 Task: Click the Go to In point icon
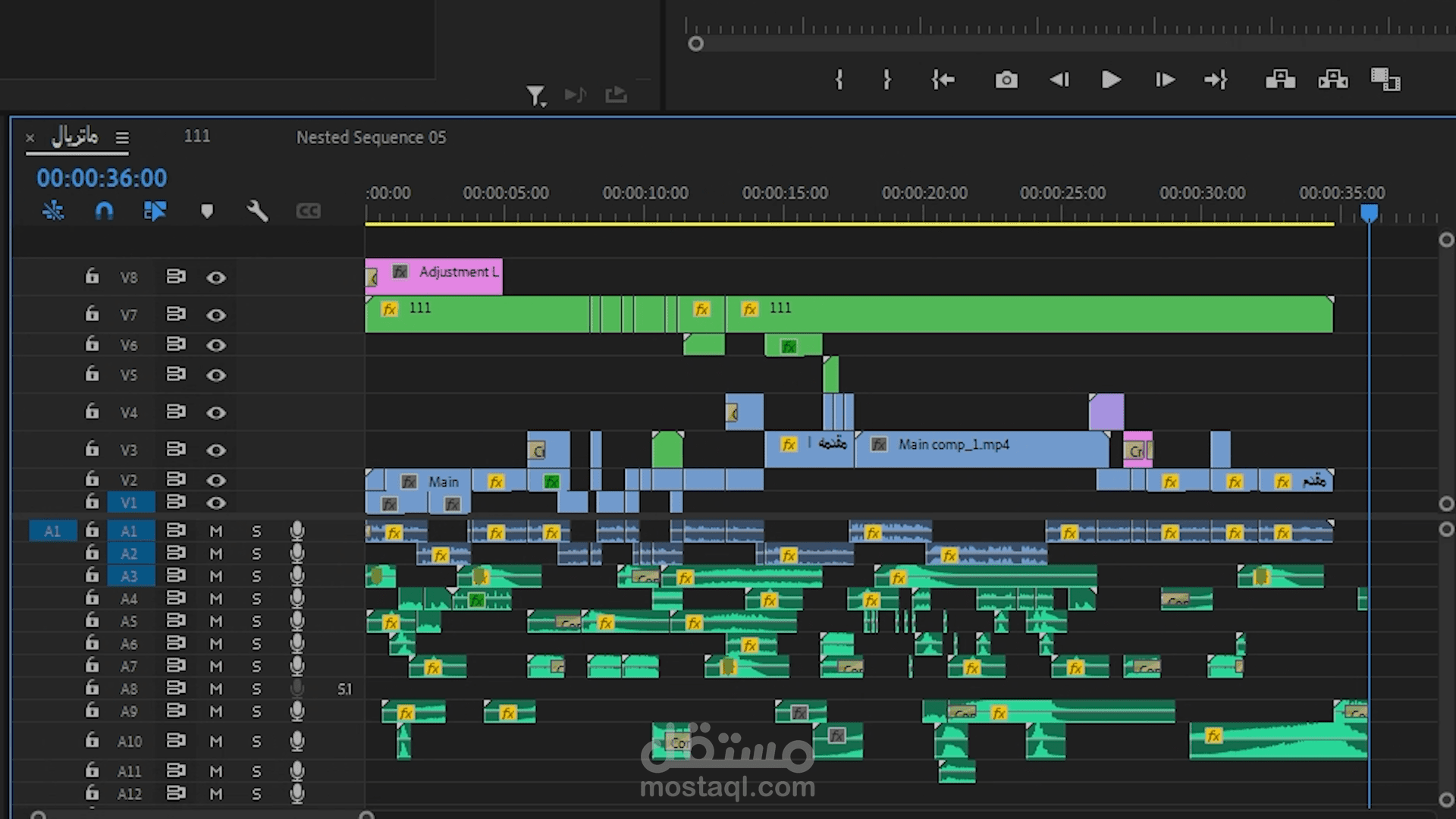pyautogui.click(x=943, y=80)
